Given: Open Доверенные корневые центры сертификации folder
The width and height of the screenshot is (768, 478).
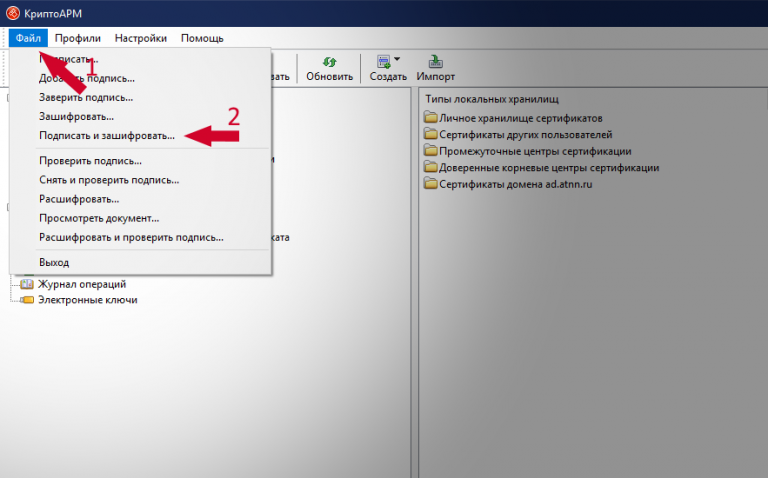Looking at the screenshot, I should point(542,168).
